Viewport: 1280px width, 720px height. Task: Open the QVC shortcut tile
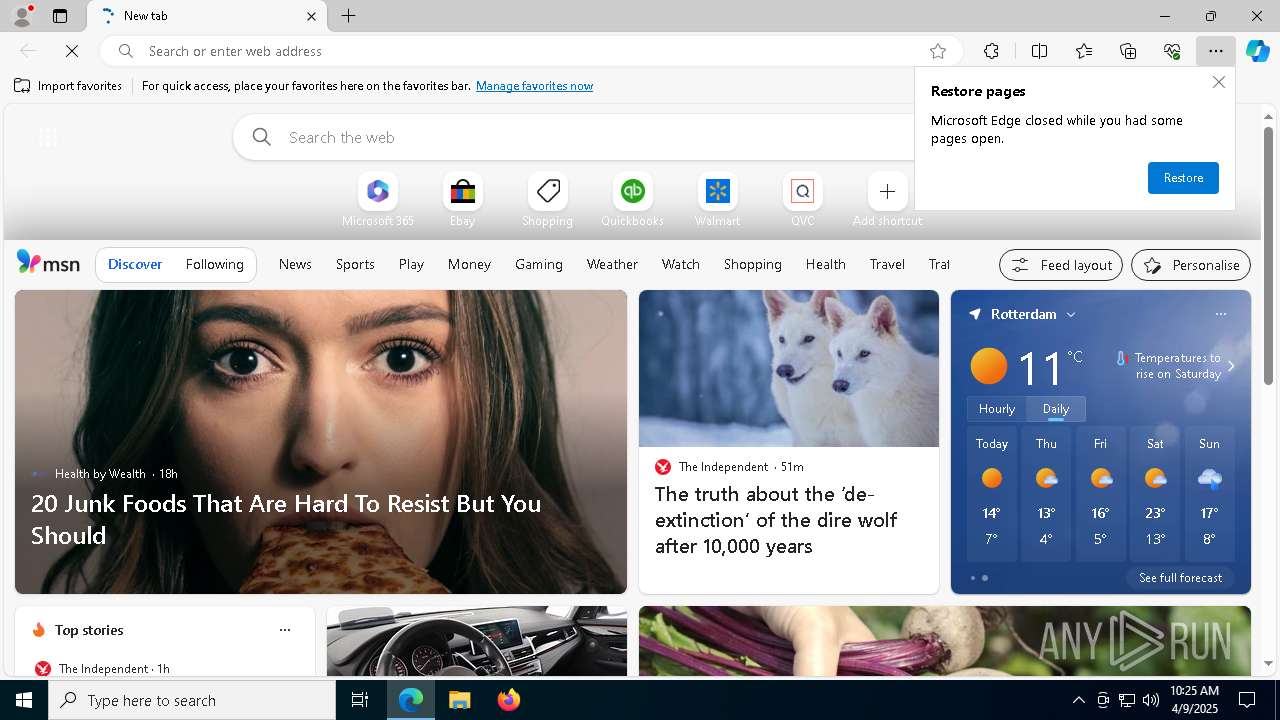coord(803,200)
